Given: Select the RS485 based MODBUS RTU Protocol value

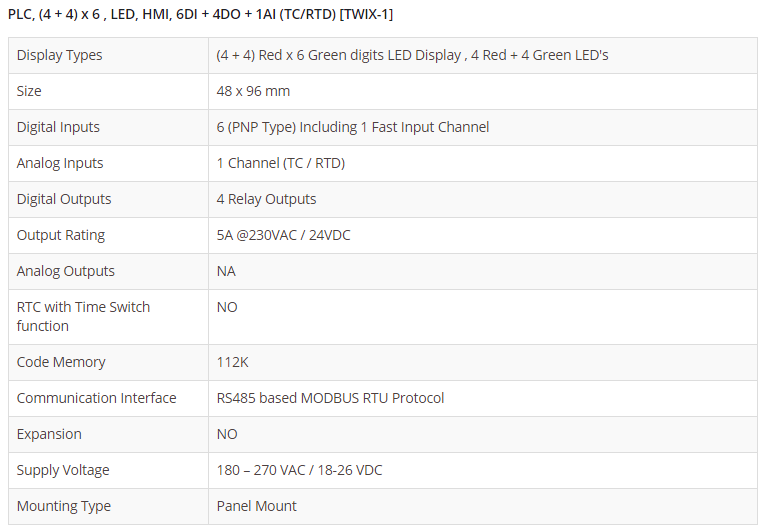Looking at the screenshot, I should tap(330, 398).
